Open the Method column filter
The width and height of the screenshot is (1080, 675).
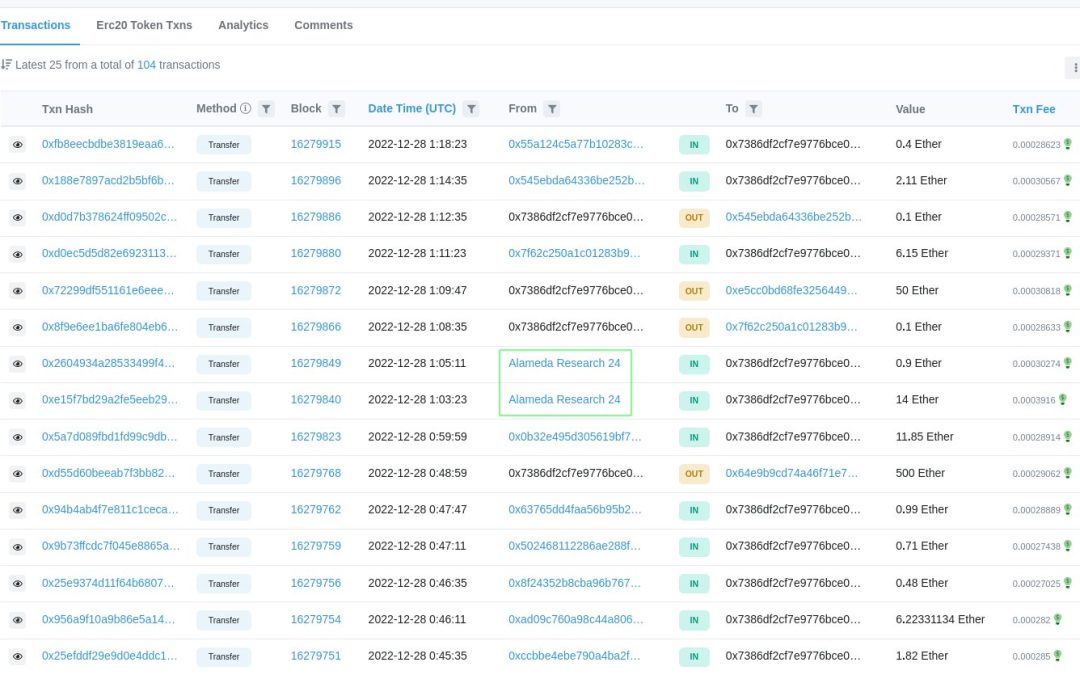266,109
